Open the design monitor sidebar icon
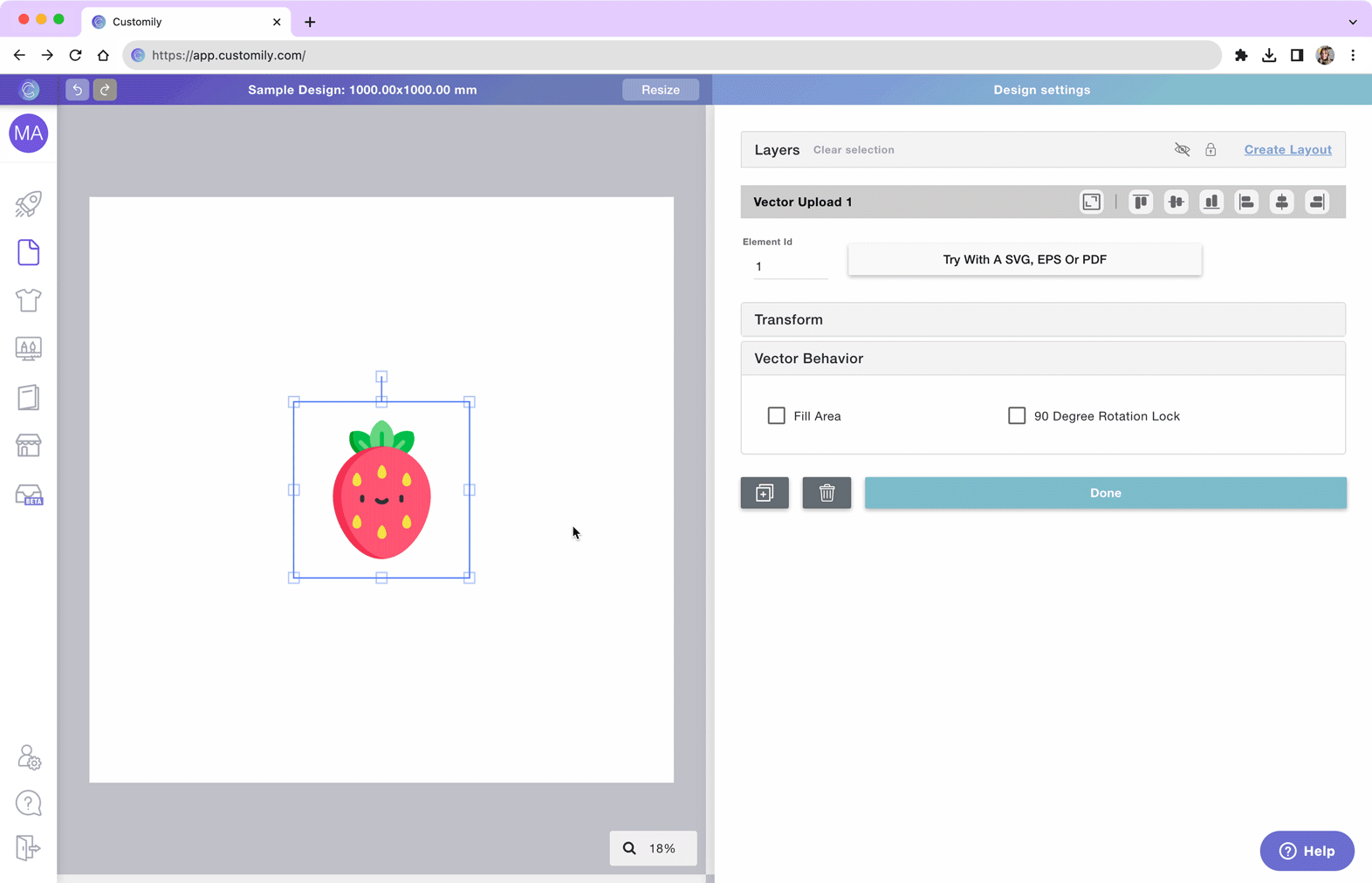 pyautogui.click(x=29, y=349)
